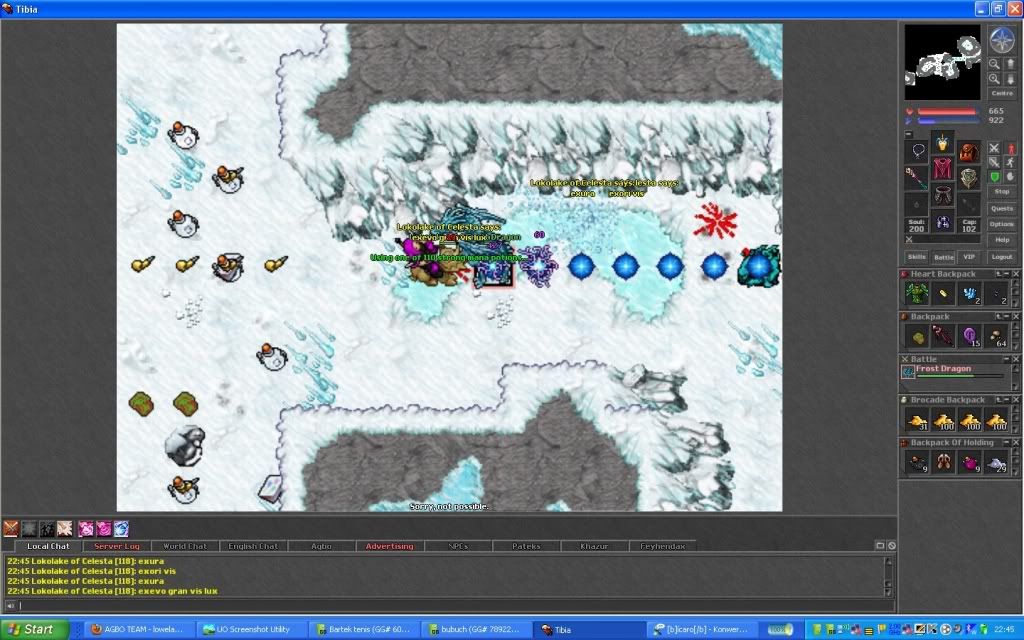Select purple rune stack of 15
Image resolution: width=1024 pixels, height=640 pixels.
coord(970,336)
